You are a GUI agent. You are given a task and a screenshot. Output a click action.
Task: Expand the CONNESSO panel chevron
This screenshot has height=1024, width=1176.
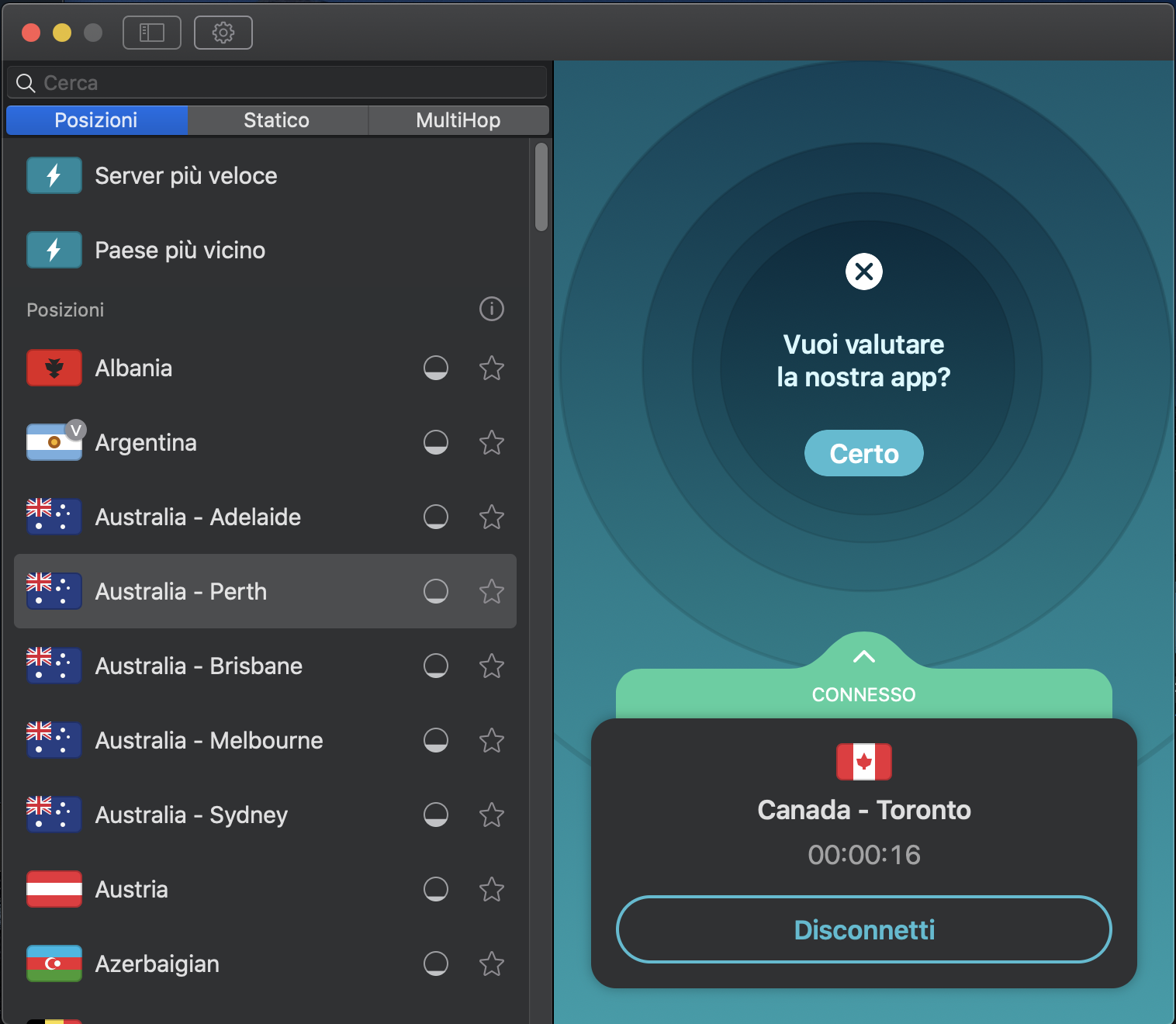[x=863, y=656]
